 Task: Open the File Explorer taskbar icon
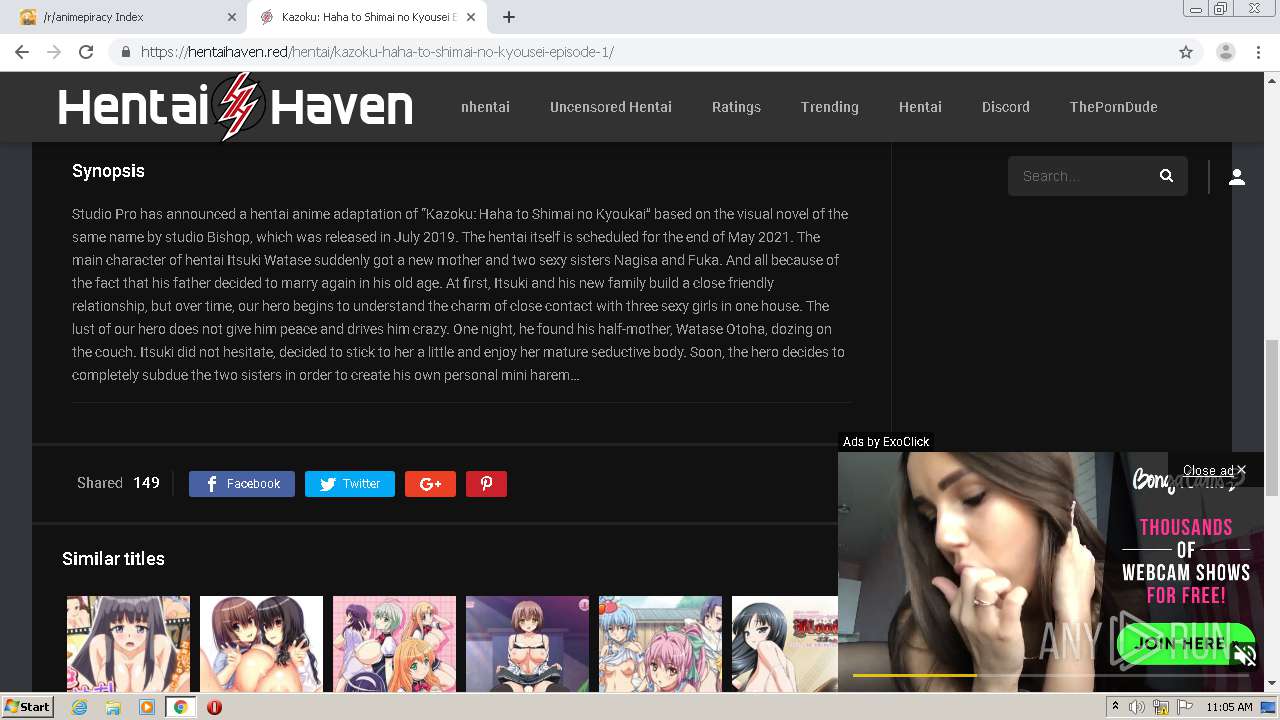[113, 707]
